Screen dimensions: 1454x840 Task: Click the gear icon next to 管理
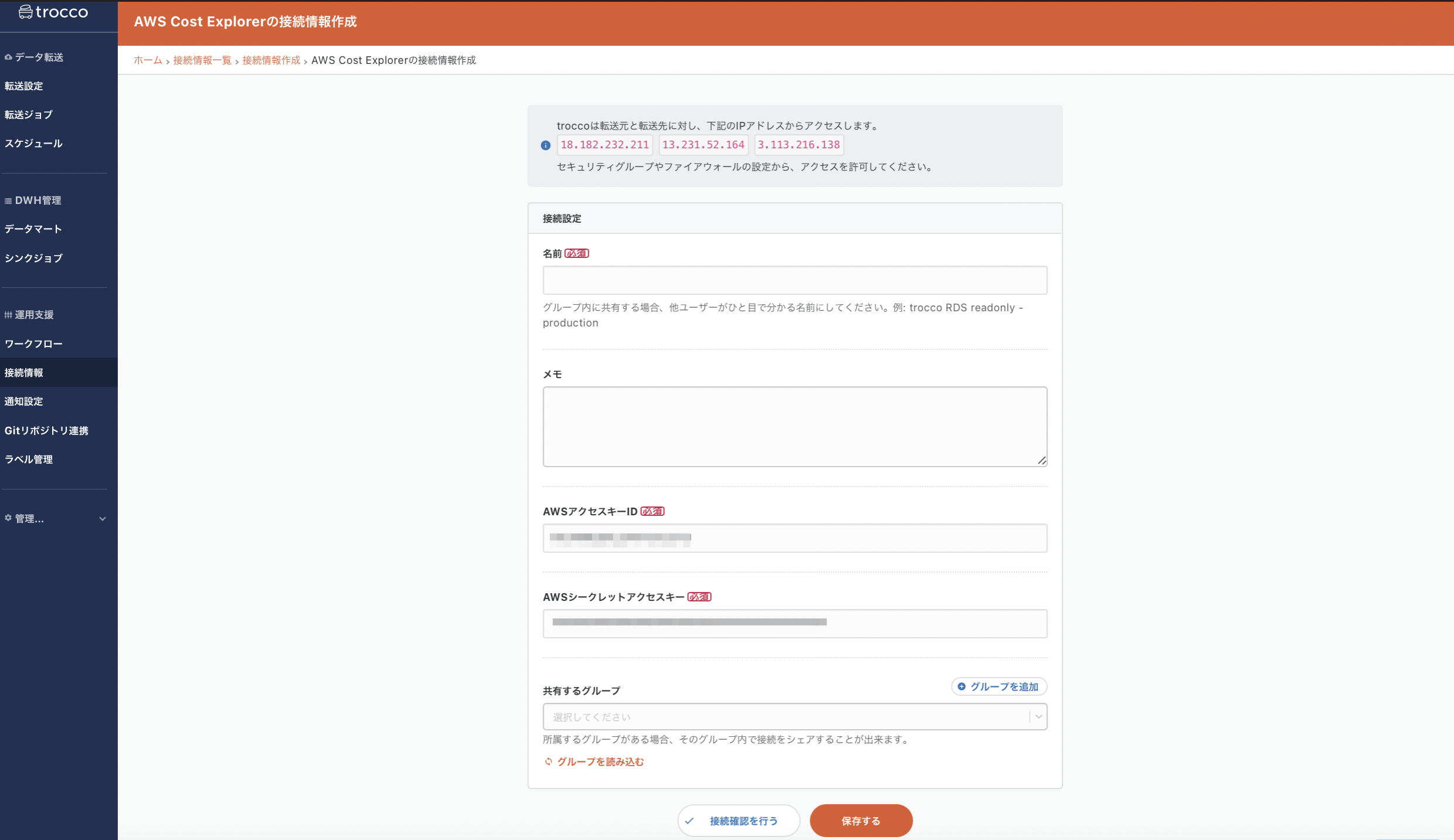[8, 518]
